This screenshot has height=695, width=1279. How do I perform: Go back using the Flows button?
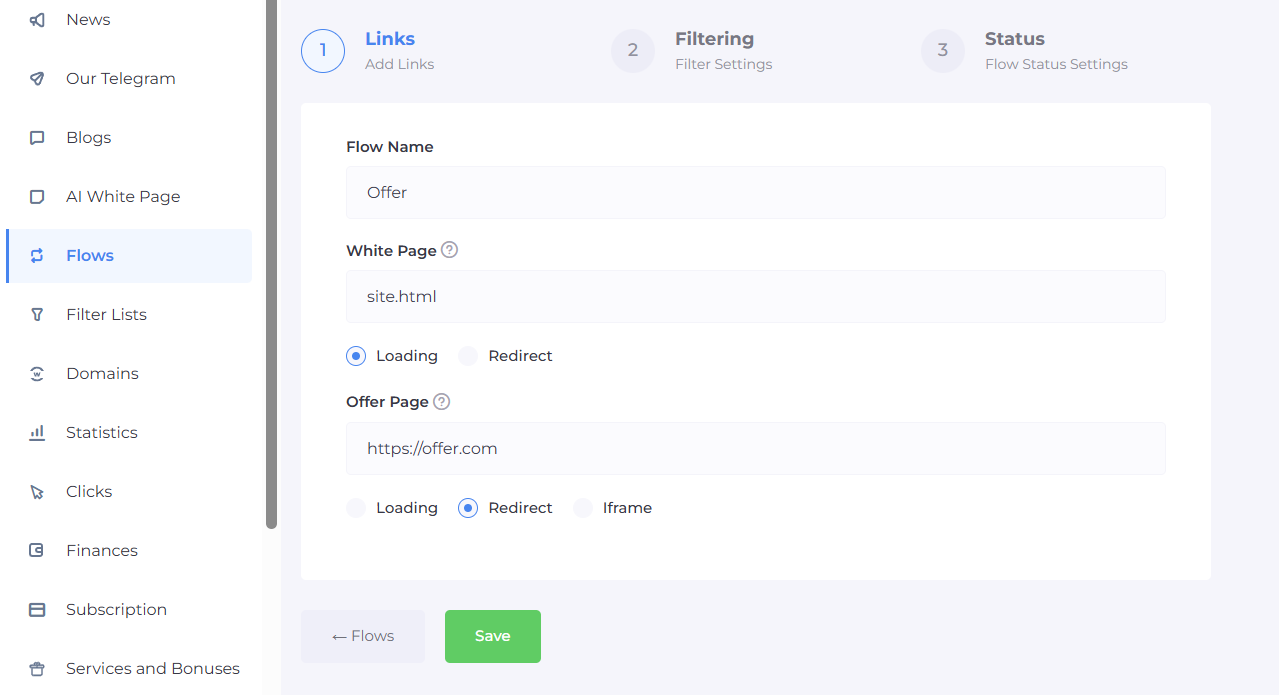[363, 636]
